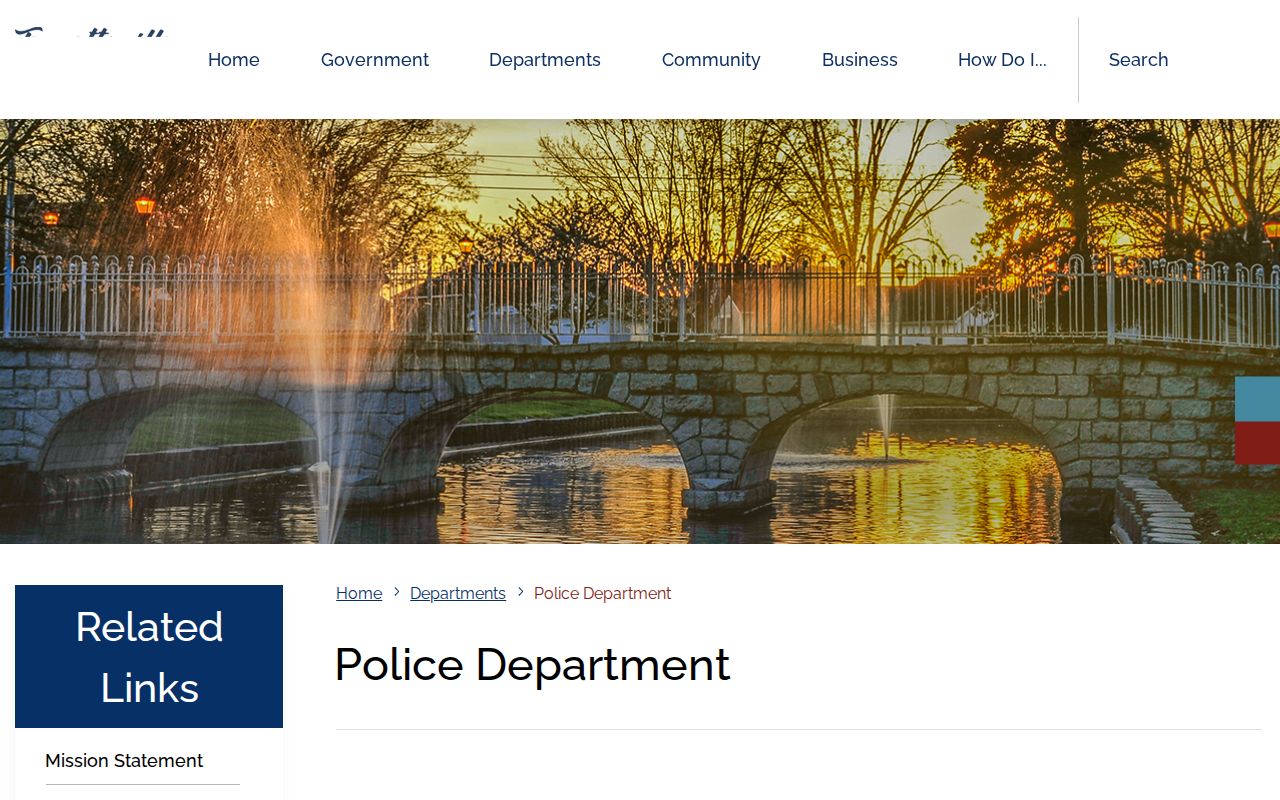Image resolution: width=1280 pixels, height=800 pixels.
Task: Click the stone bridge banner photo
Action: 640,331
